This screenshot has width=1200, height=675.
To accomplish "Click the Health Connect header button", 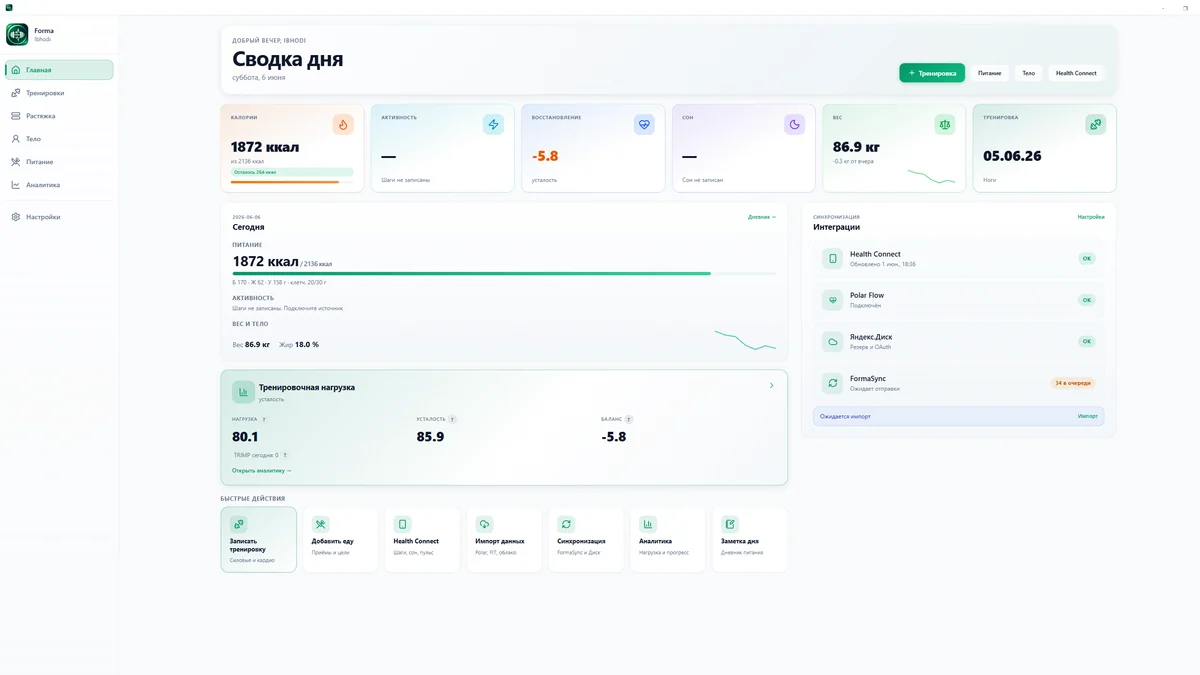I will (x=1076, y=73).
